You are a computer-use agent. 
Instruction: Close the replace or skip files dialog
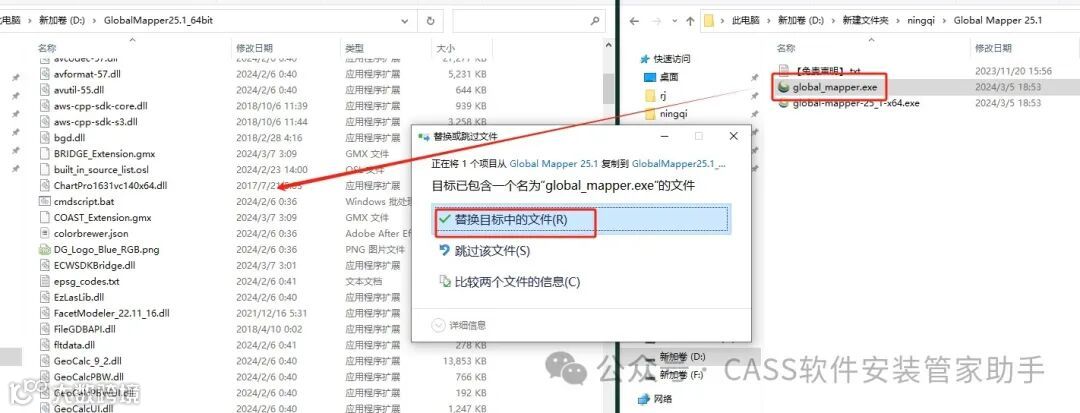coord(734,136)
